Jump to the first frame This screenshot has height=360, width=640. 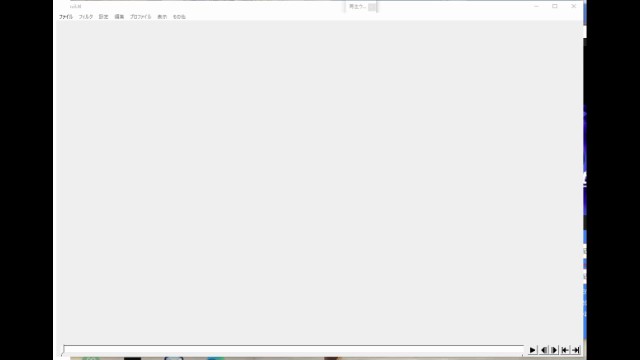click(565, 350)
